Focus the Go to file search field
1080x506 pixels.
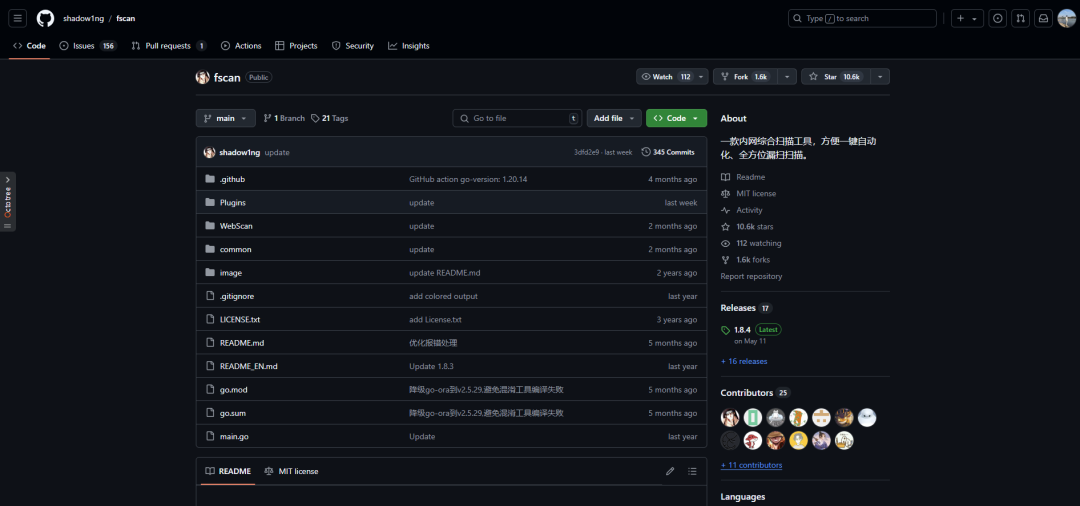point(517,118)
